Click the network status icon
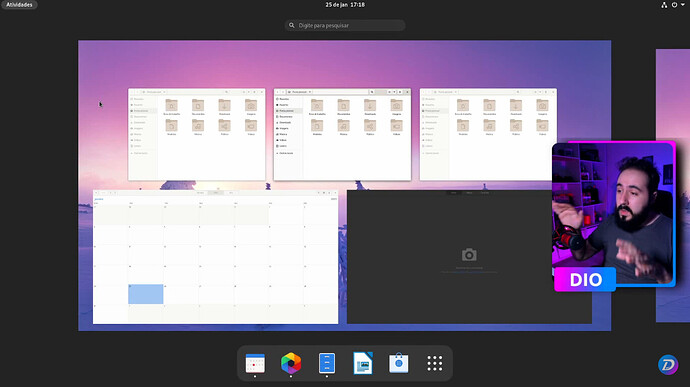The image size is (690, 387). [664, 5]
